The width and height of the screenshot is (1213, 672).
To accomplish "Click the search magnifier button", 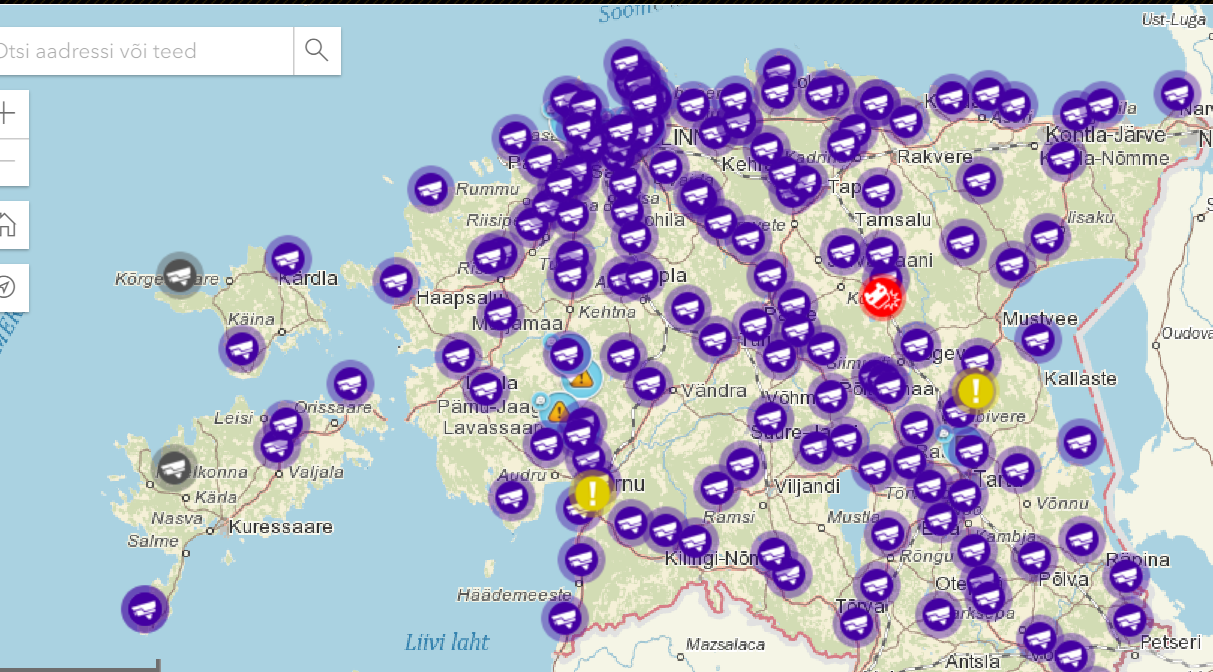I will 317,50.
